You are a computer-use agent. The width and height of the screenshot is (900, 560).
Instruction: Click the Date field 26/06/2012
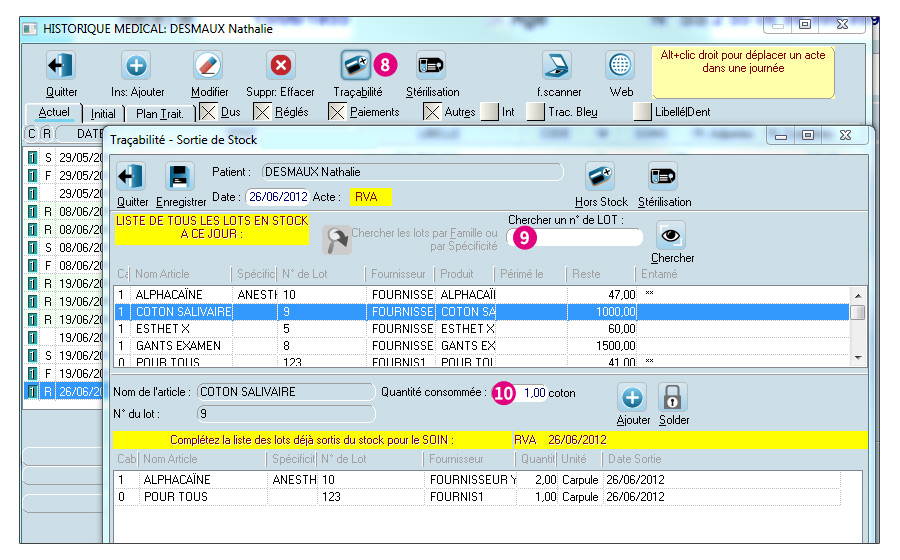pos(278,197)
